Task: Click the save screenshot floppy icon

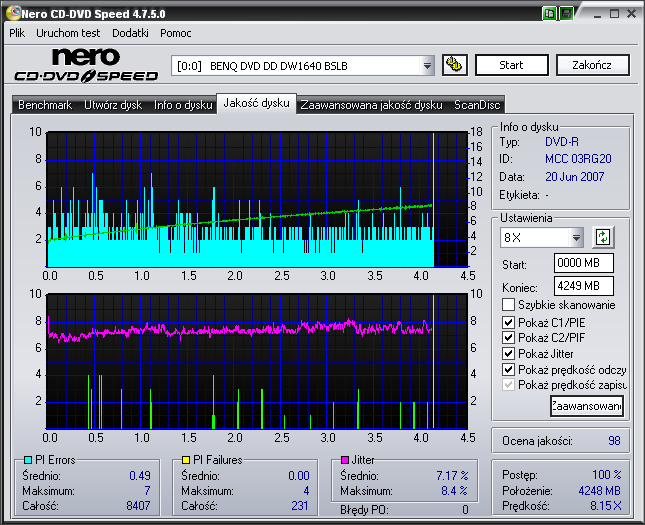Action: [566, 14]
